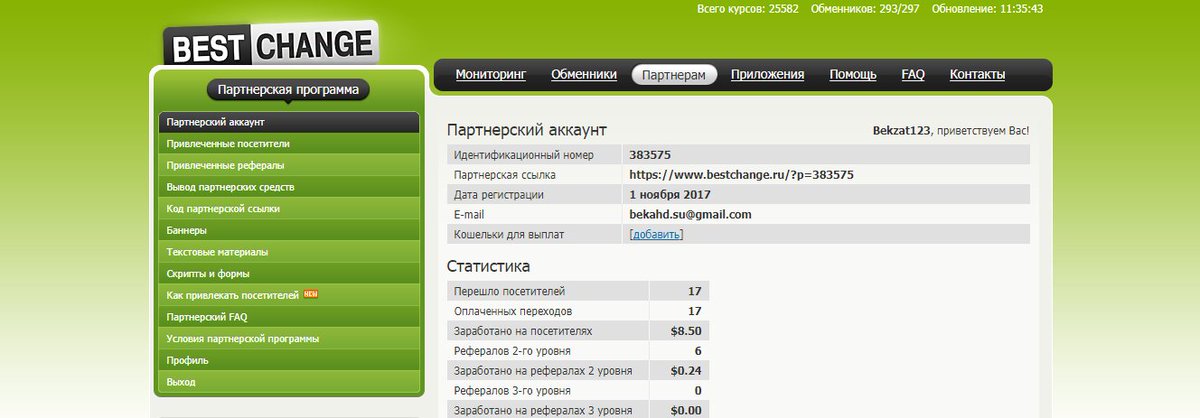Click the Заработано на посетителях label
Screen dimensions: 1200x418
click(523, 330)
